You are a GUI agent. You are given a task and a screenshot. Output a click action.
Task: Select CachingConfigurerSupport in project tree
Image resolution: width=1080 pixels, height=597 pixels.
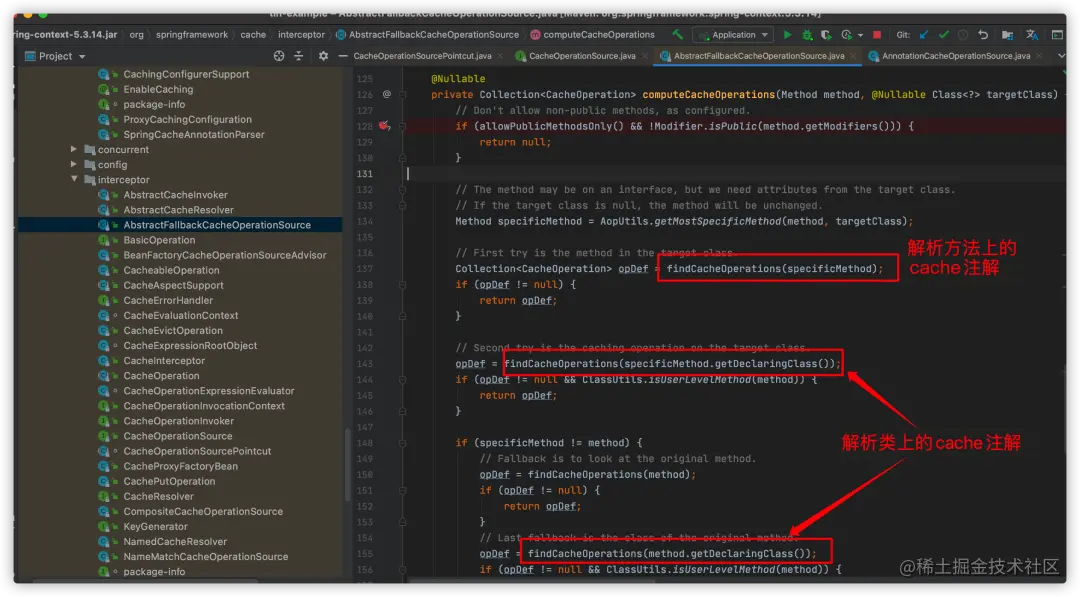point(186,74)
